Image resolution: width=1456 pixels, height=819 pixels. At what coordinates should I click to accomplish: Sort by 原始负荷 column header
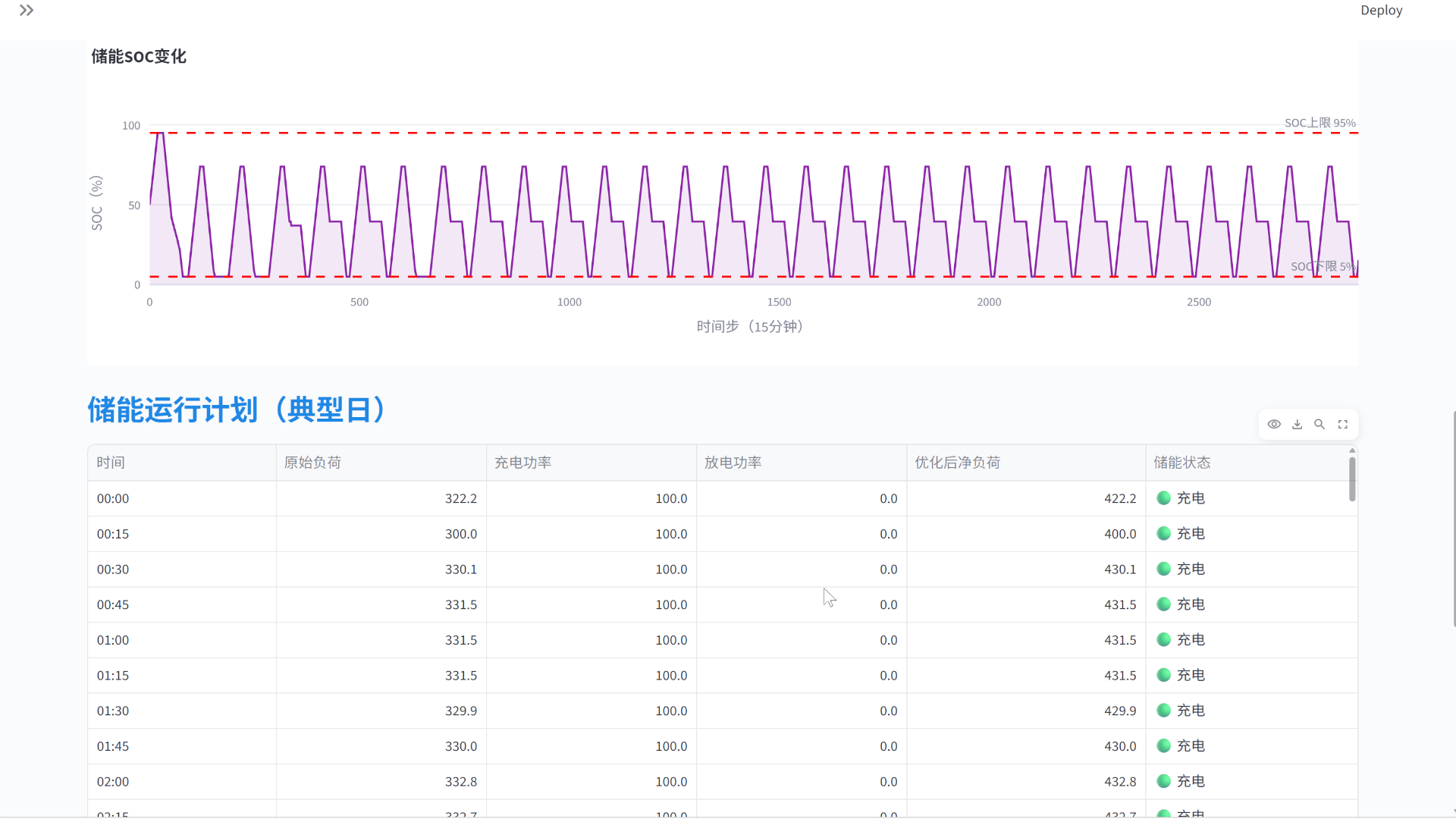tap(381, 463)
